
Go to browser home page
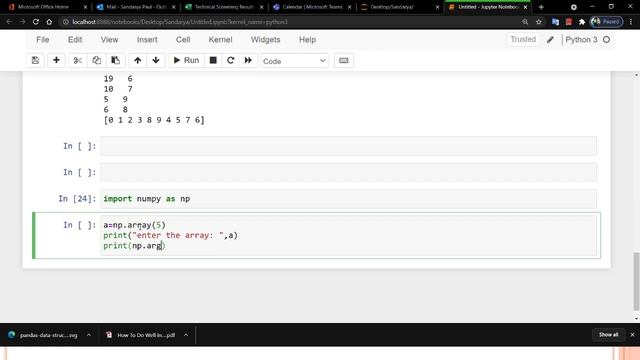49,22
